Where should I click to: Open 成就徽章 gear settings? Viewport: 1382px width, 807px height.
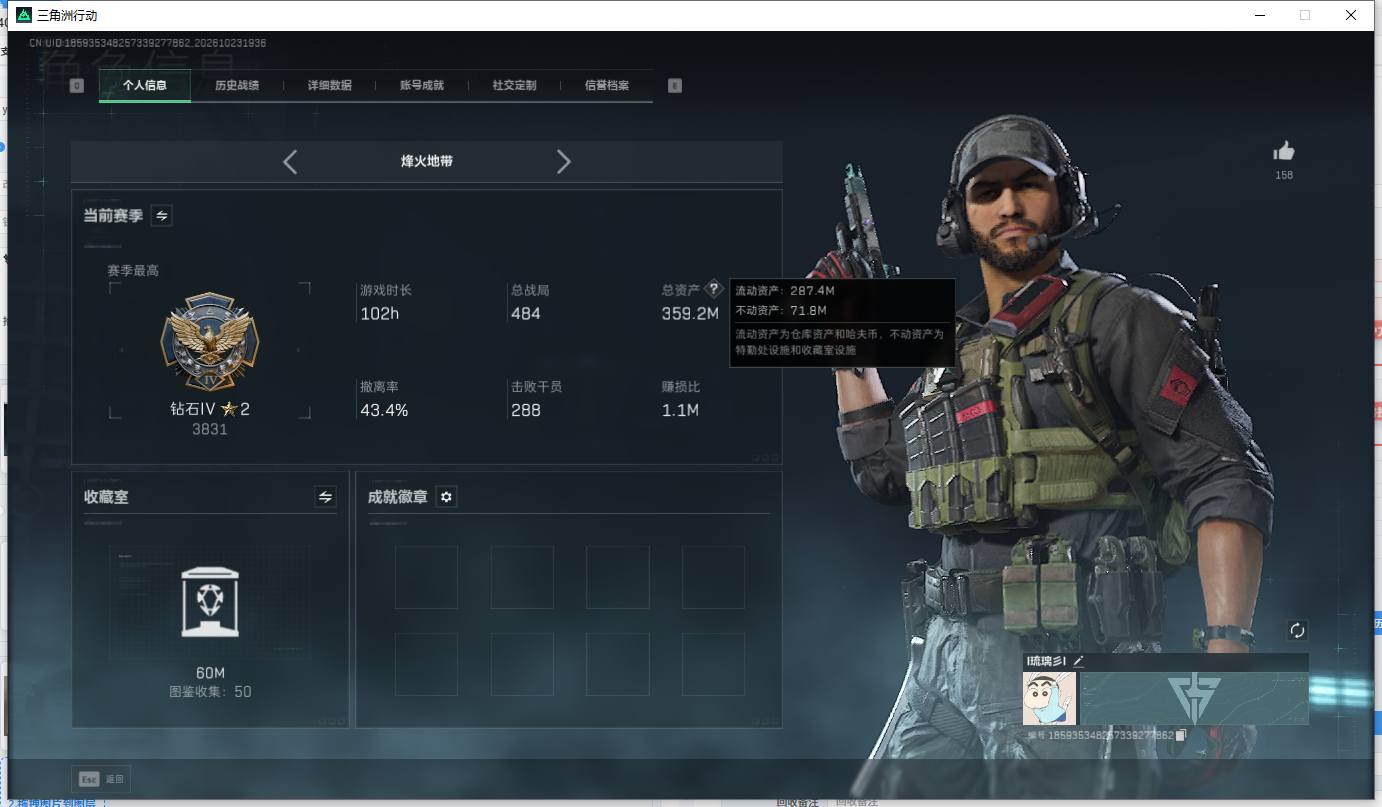pos(447,496)
